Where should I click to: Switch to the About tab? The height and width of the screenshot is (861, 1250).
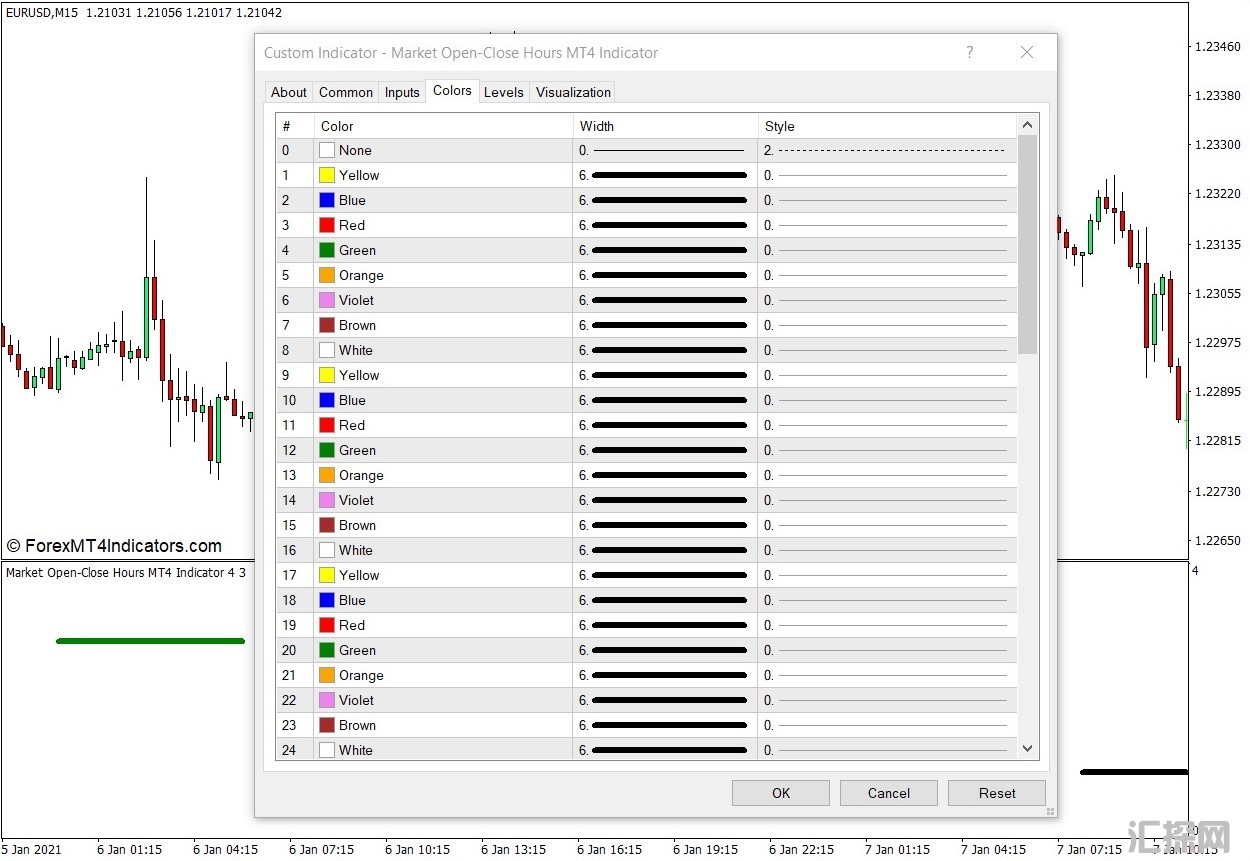[288, 92]
